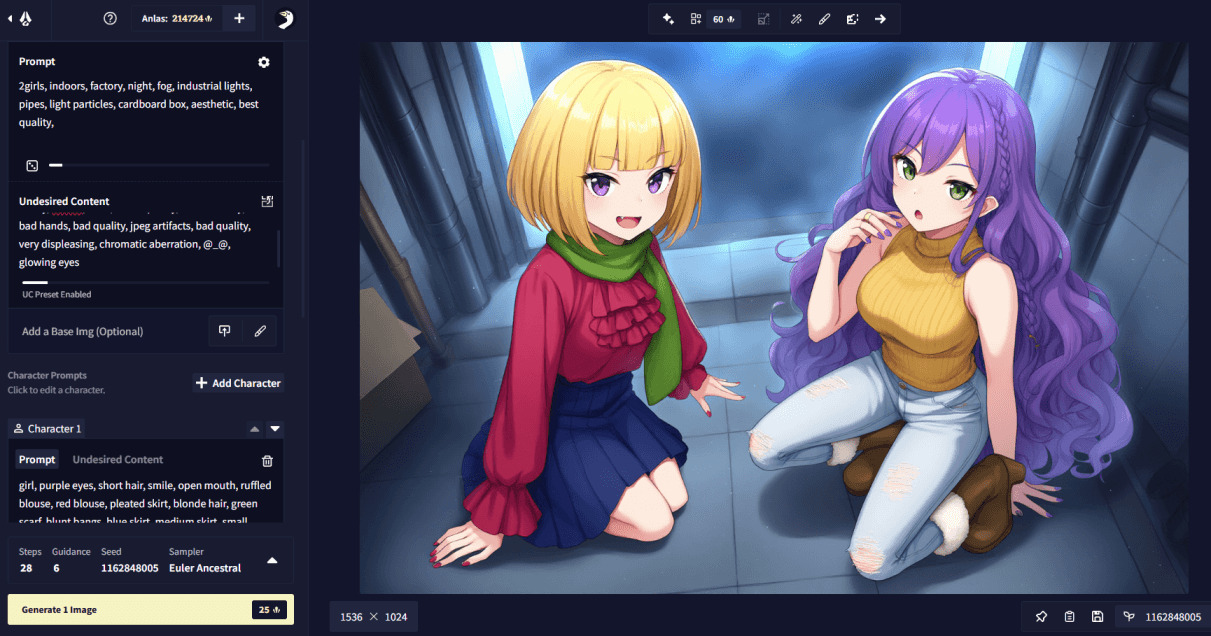Click the upload base image icon
Image resolution: width=1211 pixels, height=636 pixels.
pos(225,331)
